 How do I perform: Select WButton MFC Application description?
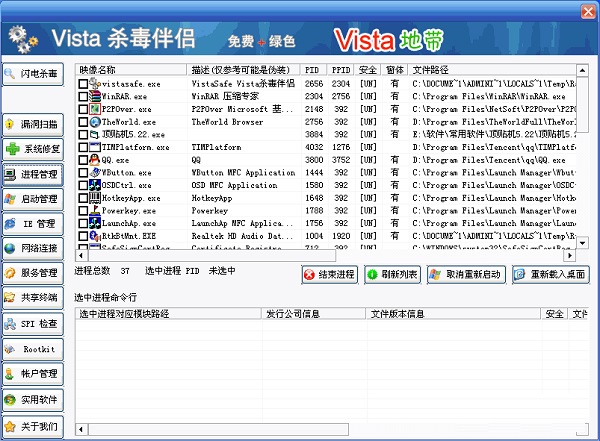[x=243, y=173]
